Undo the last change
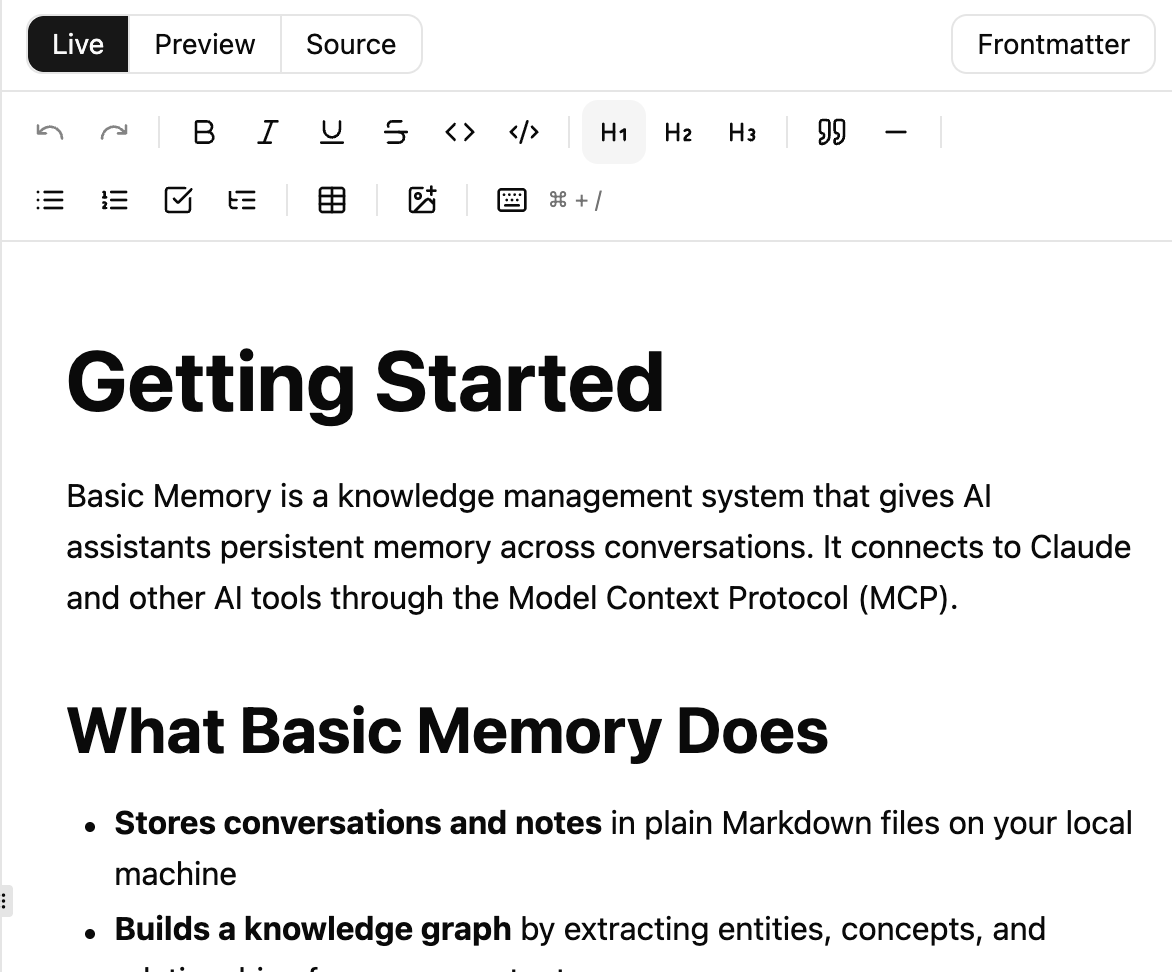This screenshot has width=1172, height=972. pos(48,131)
